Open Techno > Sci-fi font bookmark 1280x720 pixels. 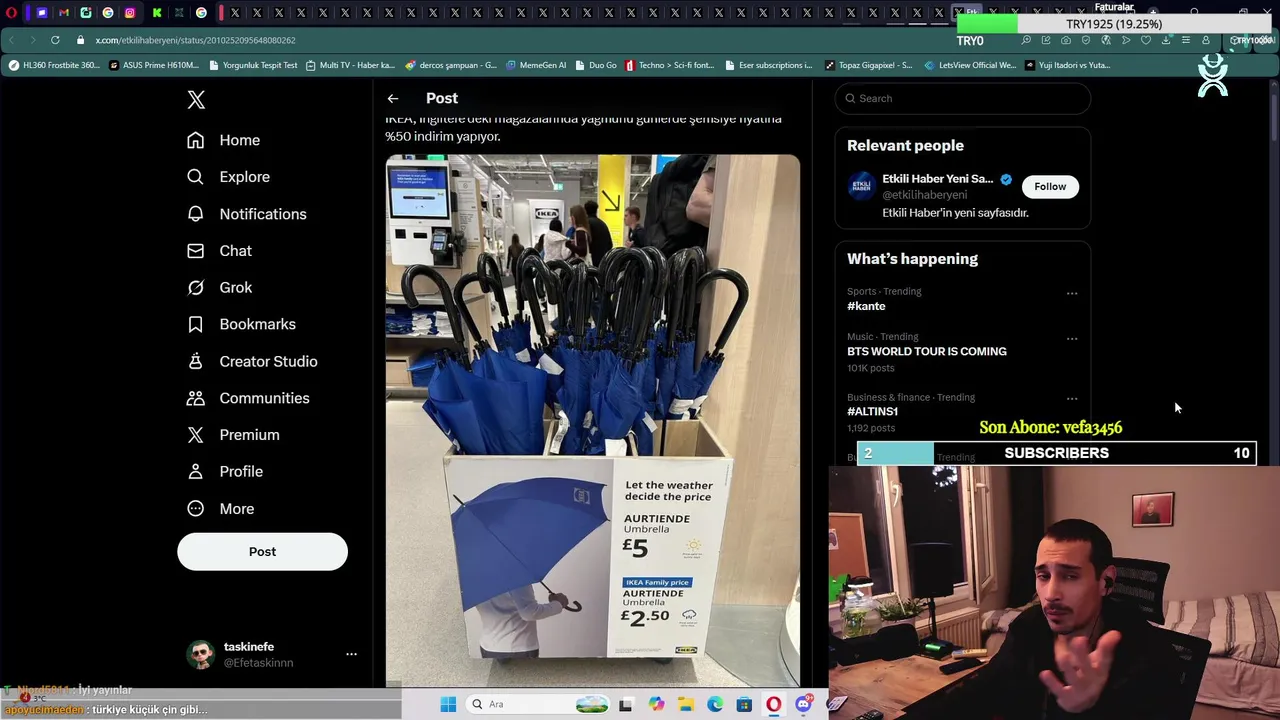pos(669,65)
